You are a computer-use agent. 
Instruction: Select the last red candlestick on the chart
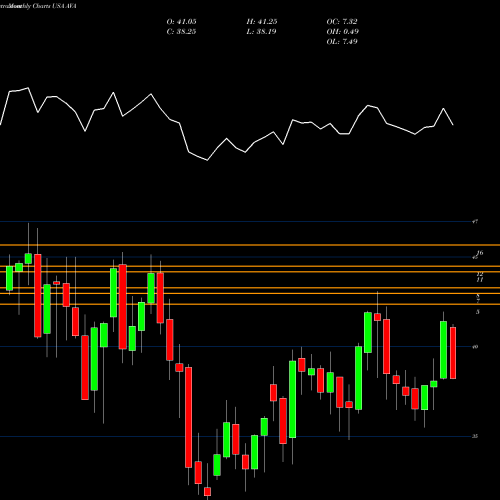tap(453, 353)
